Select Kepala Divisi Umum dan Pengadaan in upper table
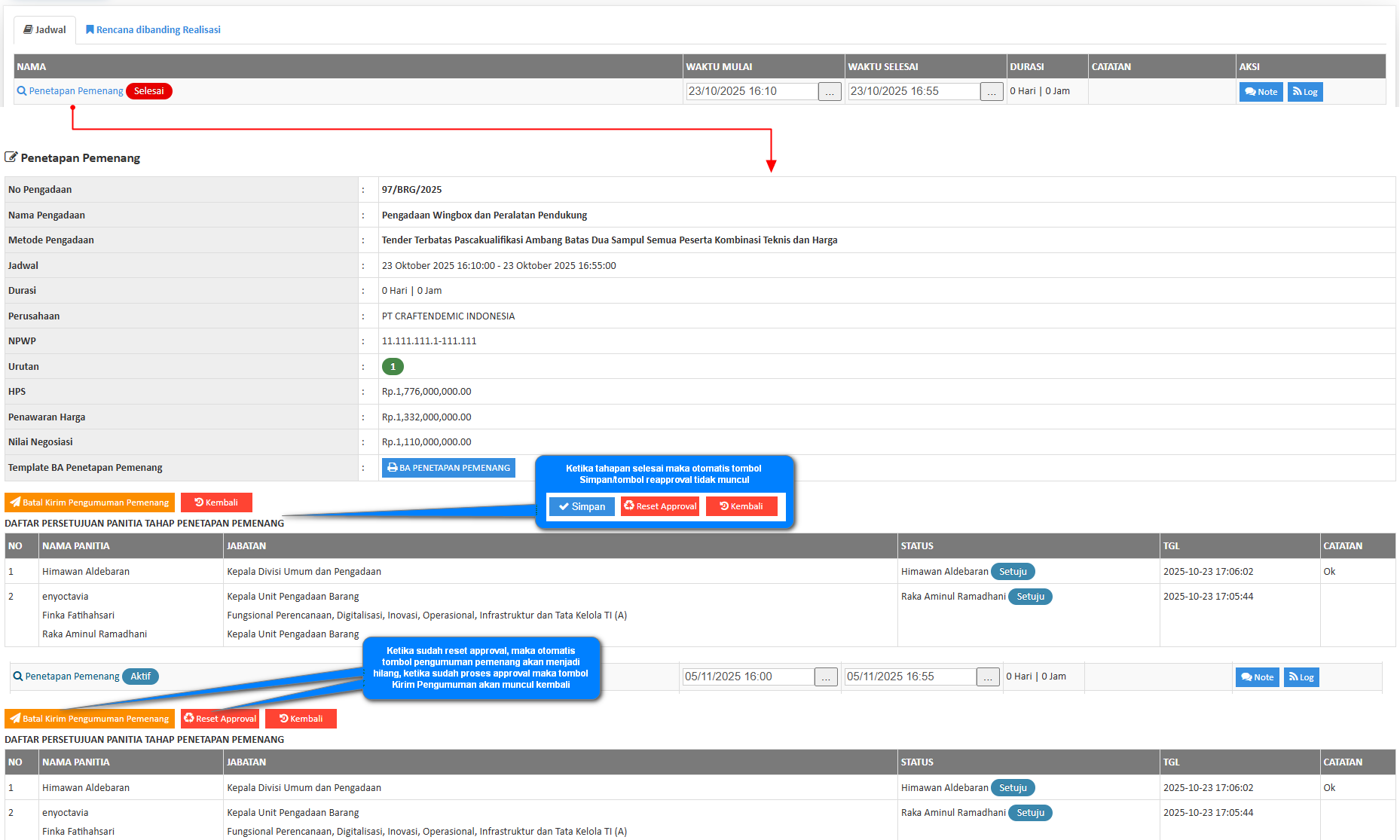 (x=304, y=572)
